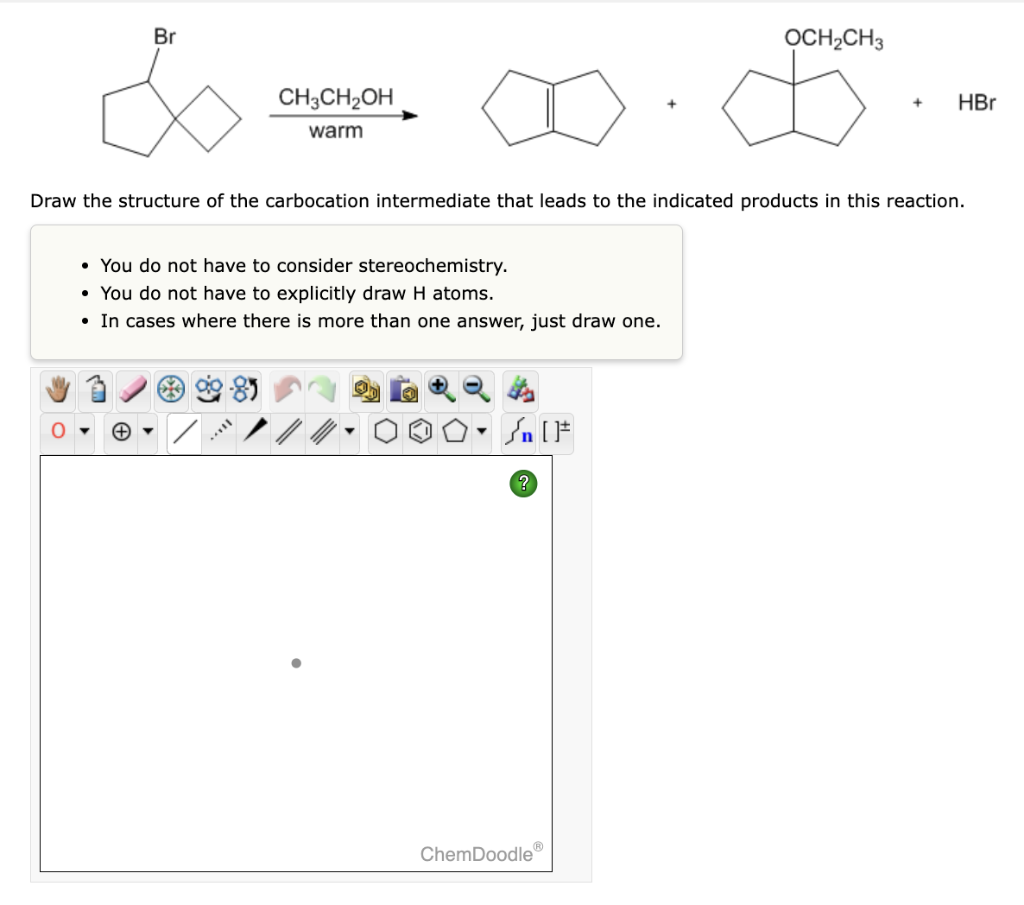Select the hashed wedge bond tool
The image size is (1024, 905).
pos(219,431)
